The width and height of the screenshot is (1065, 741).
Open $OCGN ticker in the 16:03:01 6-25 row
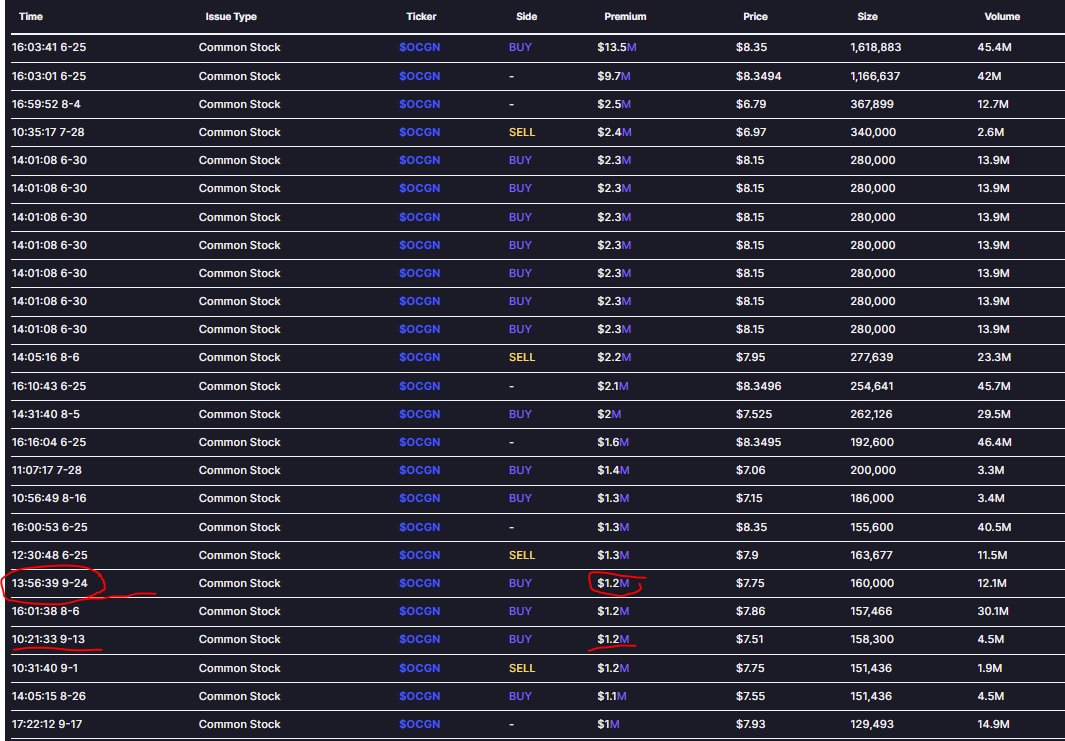coord(419,76)
